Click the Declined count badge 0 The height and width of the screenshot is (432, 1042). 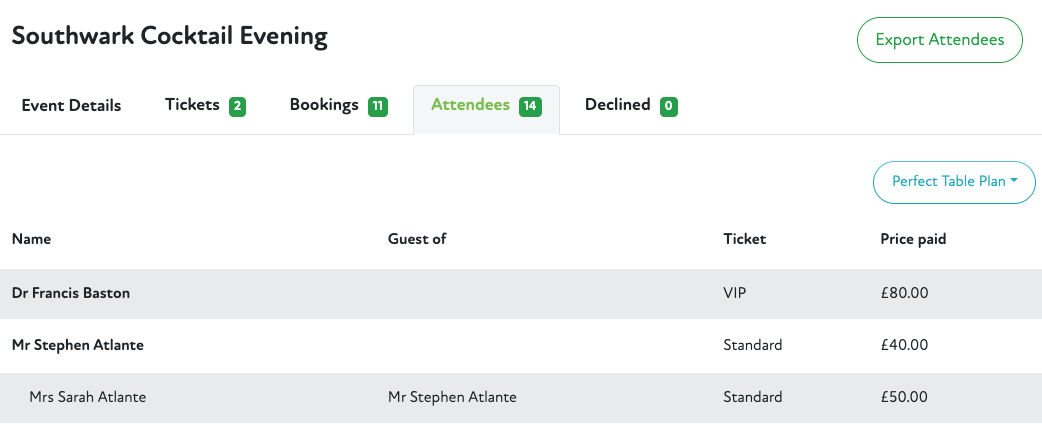(x=669, y=106)
